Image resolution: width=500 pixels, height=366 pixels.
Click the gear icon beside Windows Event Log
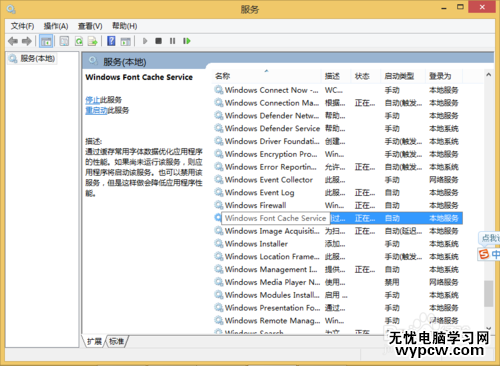coord(219,192)
